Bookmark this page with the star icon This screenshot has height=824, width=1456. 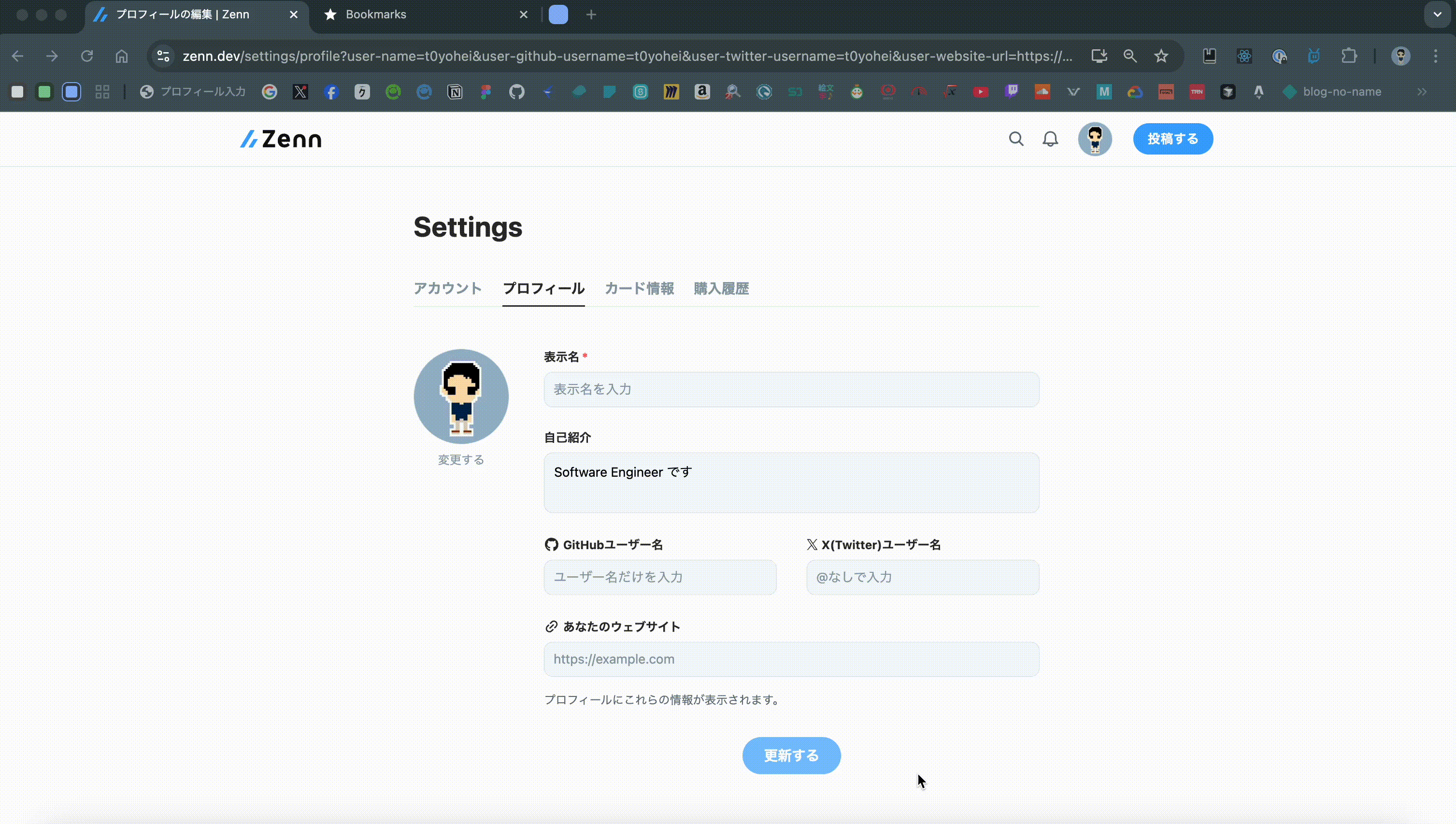[x=1161, y=56]
